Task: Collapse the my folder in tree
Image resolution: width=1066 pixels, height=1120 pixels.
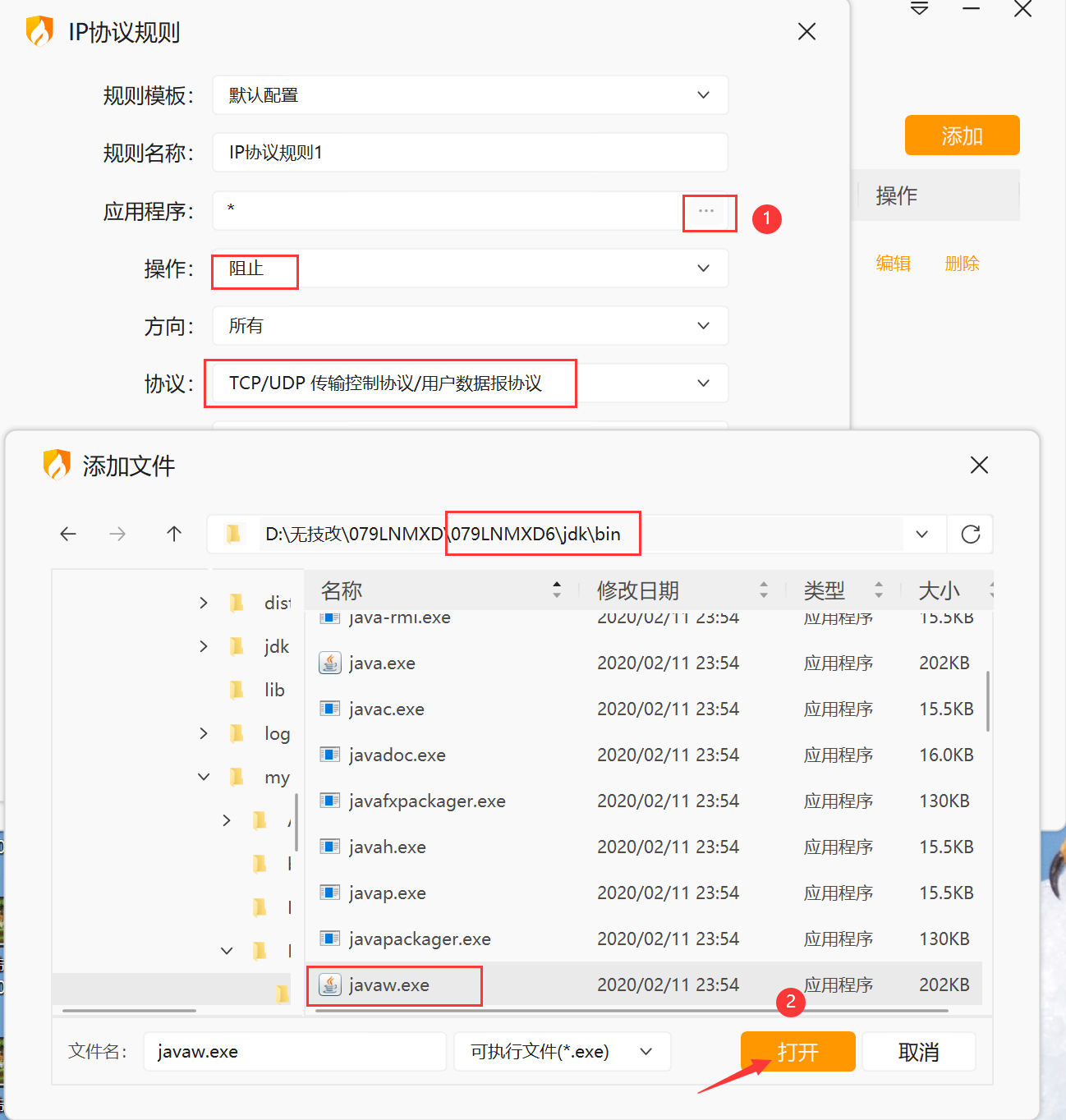Action: tap(204, 777)
